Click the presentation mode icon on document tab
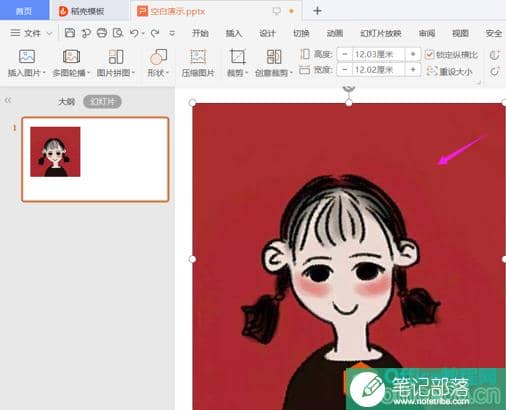Image resolution: width=506 pixels, height=410 pixels. (x=276, y=11)
